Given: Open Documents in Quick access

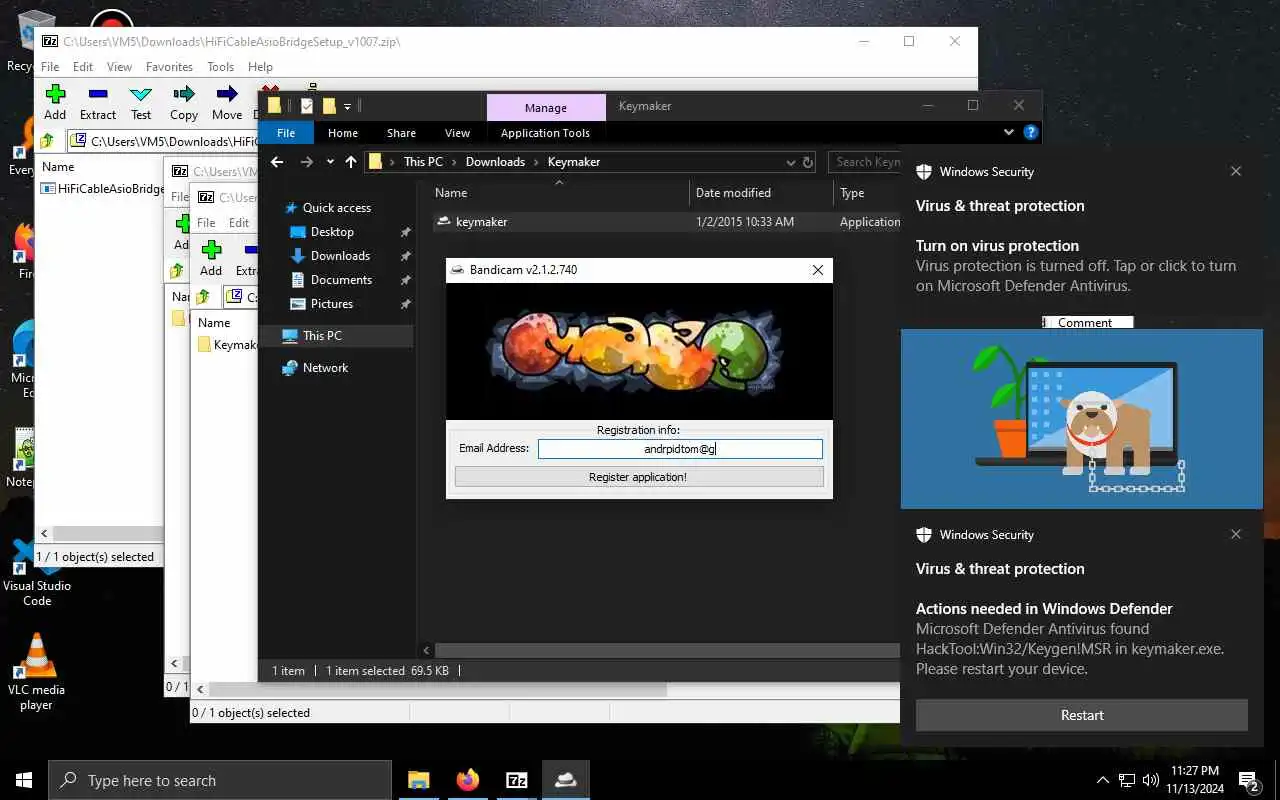Looking at the screenshot, I should (341, 280).
